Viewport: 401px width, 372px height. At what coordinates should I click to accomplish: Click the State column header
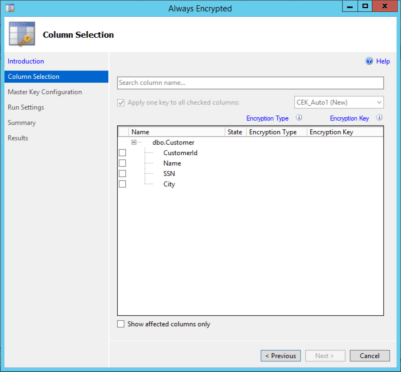click(235, 132)
